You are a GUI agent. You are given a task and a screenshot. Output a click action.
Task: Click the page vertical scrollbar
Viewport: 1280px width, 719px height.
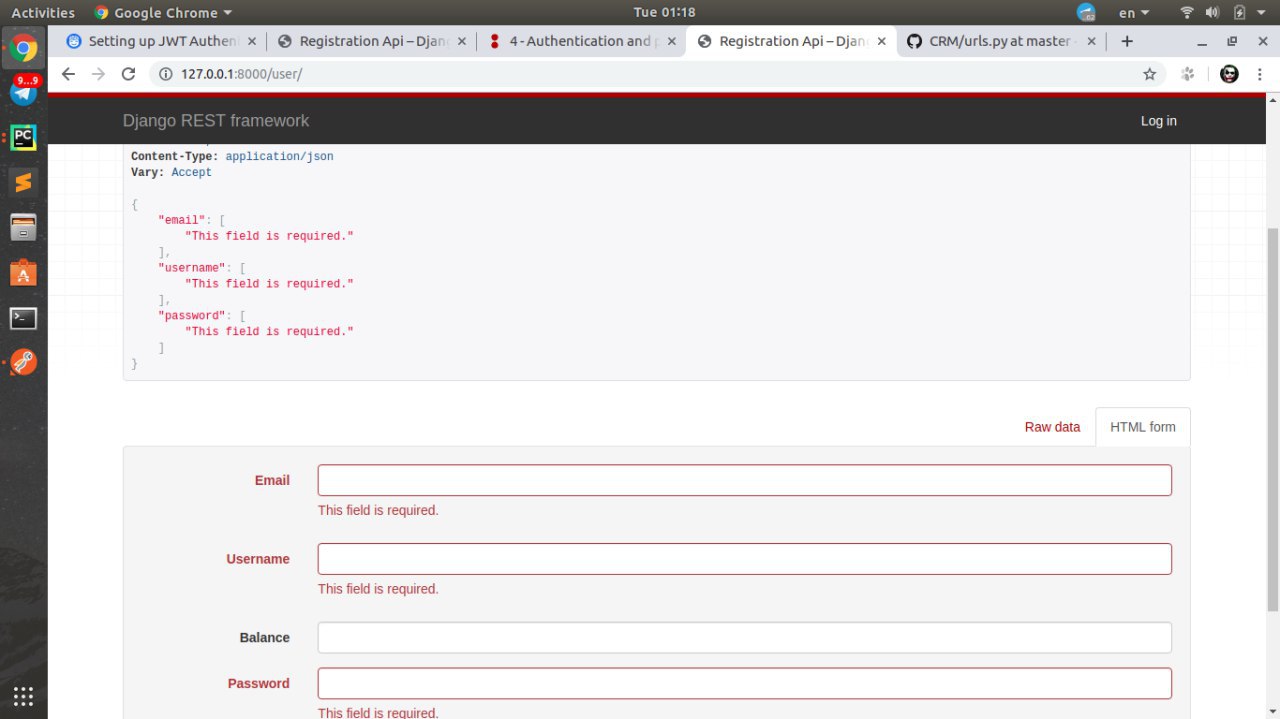(1272, 420)
